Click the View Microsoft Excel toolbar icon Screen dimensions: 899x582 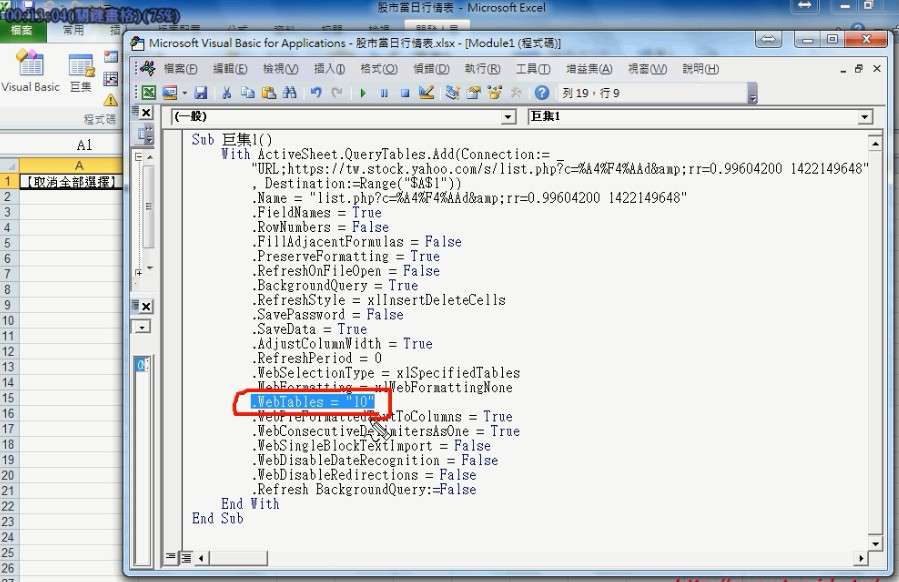point(148,93)
